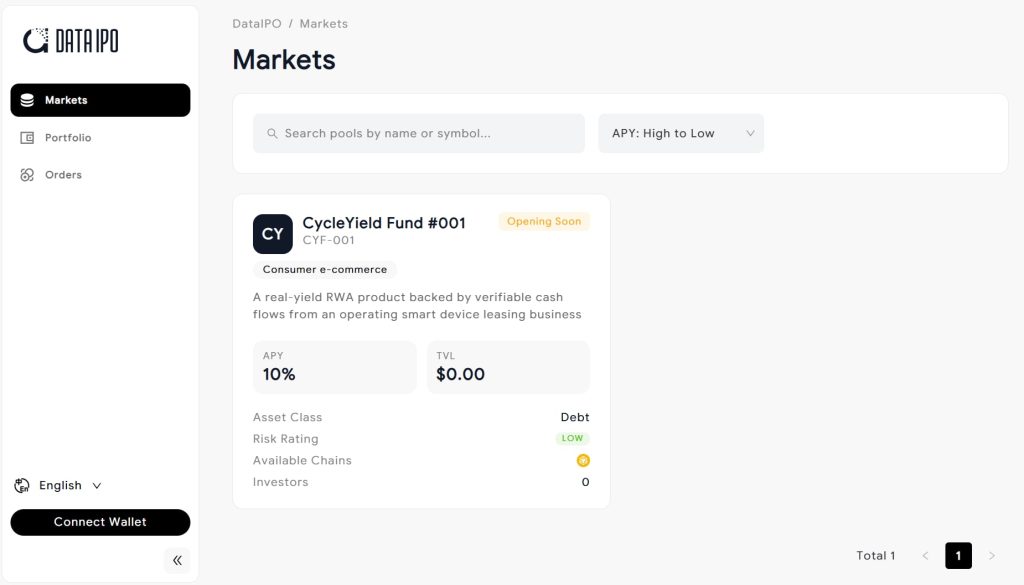Click the next page arrow
Screen dimensions: 1024x585
991,556
